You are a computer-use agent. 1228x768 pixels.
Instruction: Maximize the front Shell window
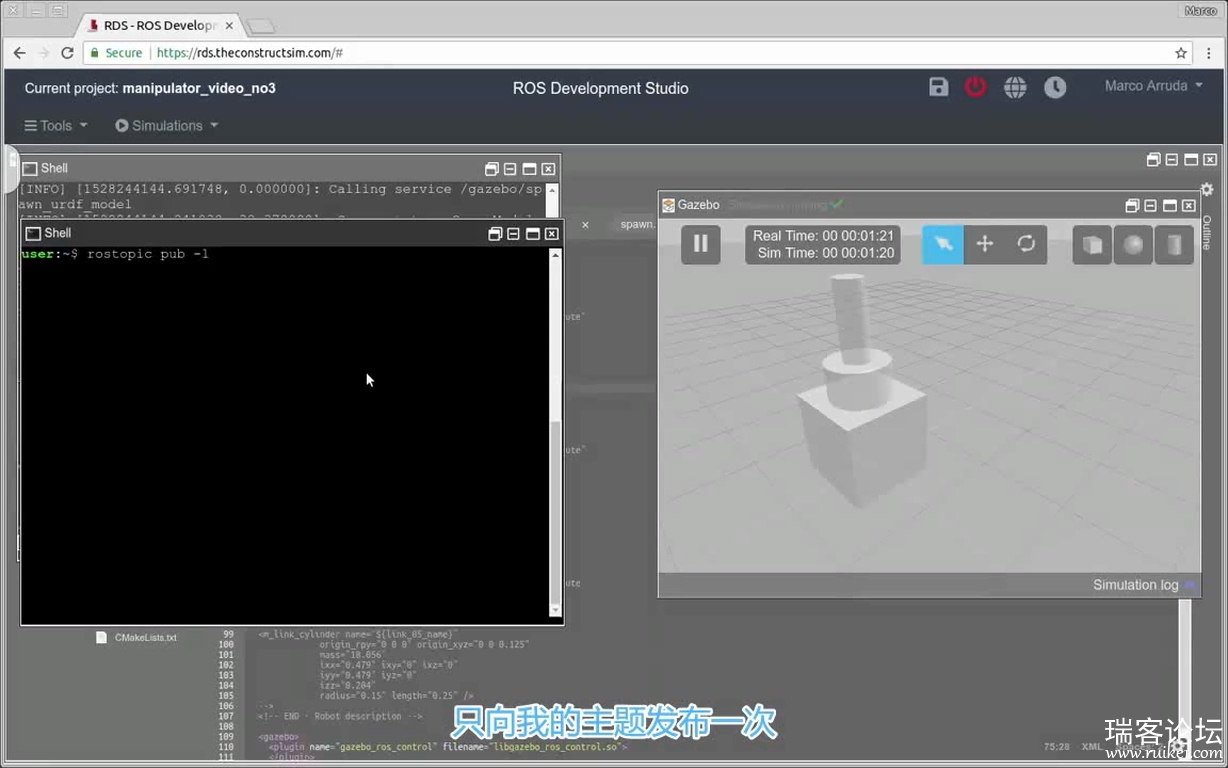pyautogui.click(x=532, y=233)
